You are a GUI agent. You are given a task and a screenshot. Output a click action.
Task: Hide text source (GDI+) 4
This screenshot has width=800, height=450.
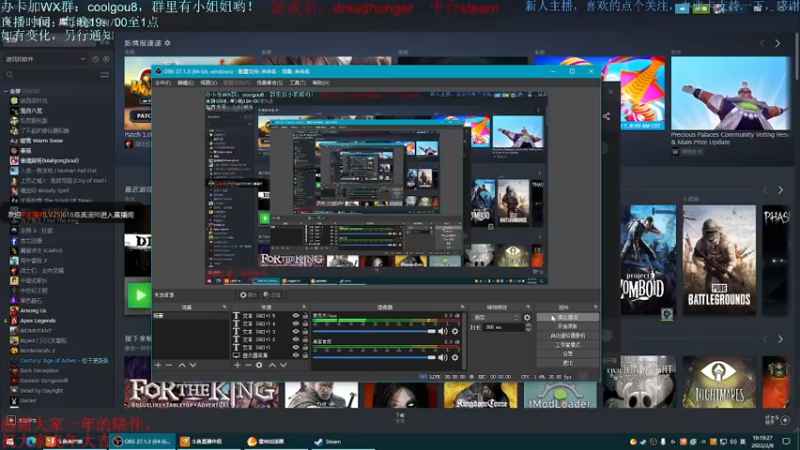(295, 323)
